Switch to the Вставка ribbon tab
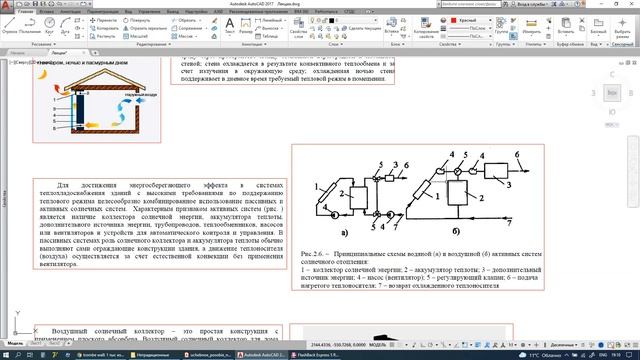Viewport: 640px width, 360px height. point(47,11)
